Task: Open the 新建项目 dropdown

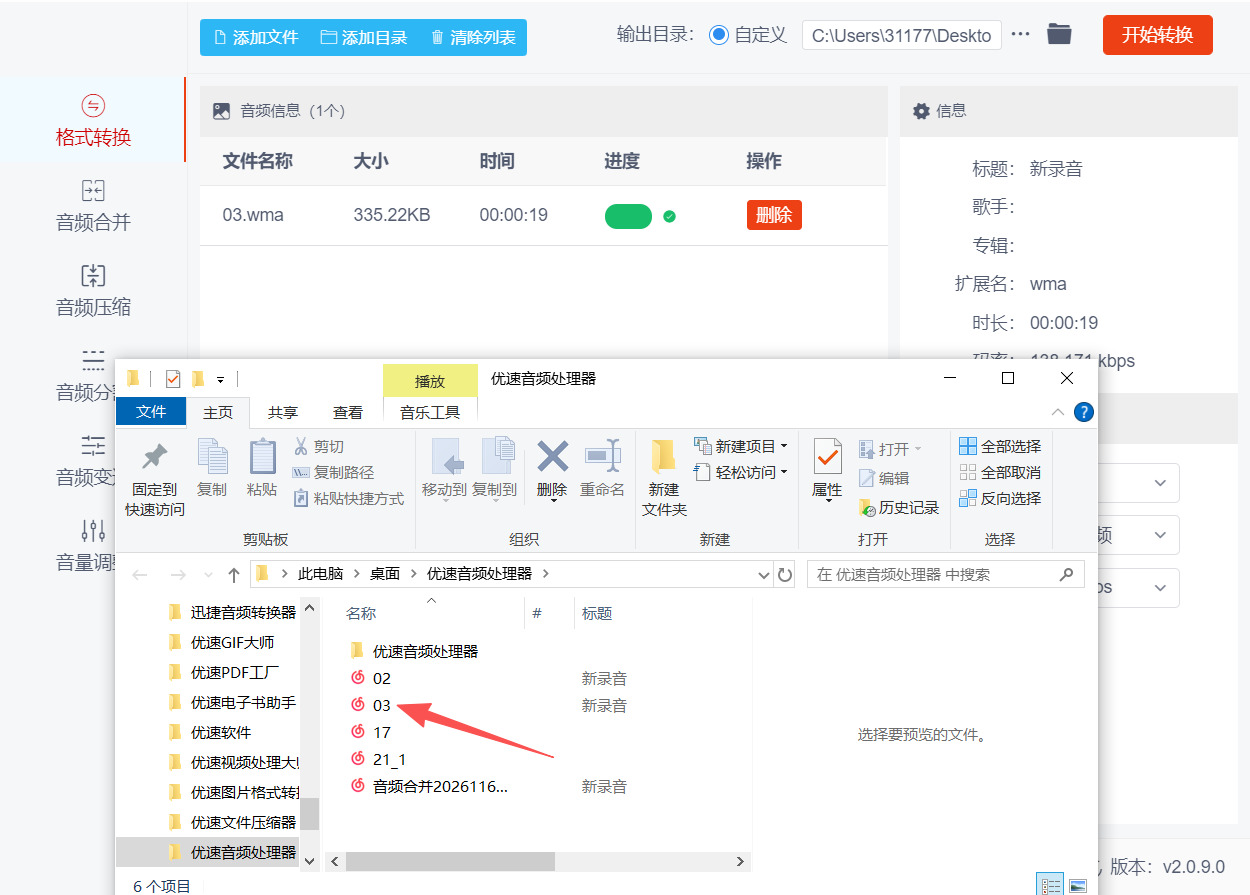Action: tap(742, 446)
